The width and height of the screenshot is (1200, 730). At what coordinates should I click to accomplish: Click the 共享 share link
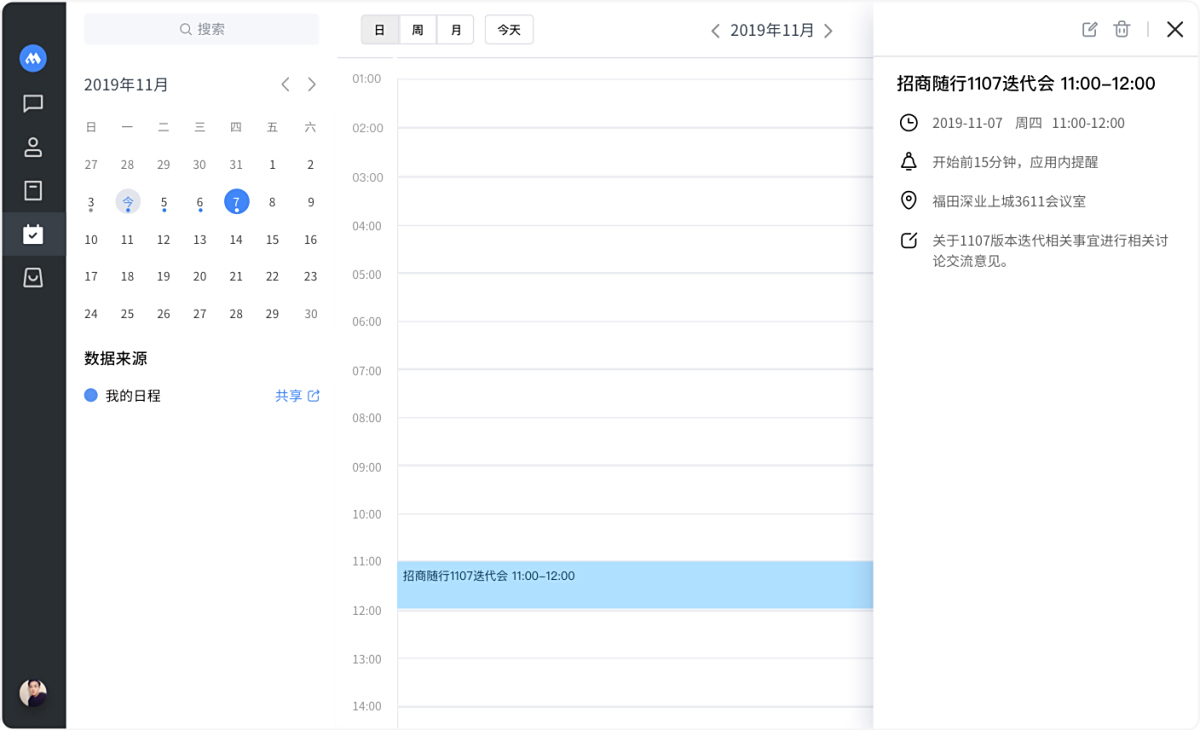coord(297,396)
